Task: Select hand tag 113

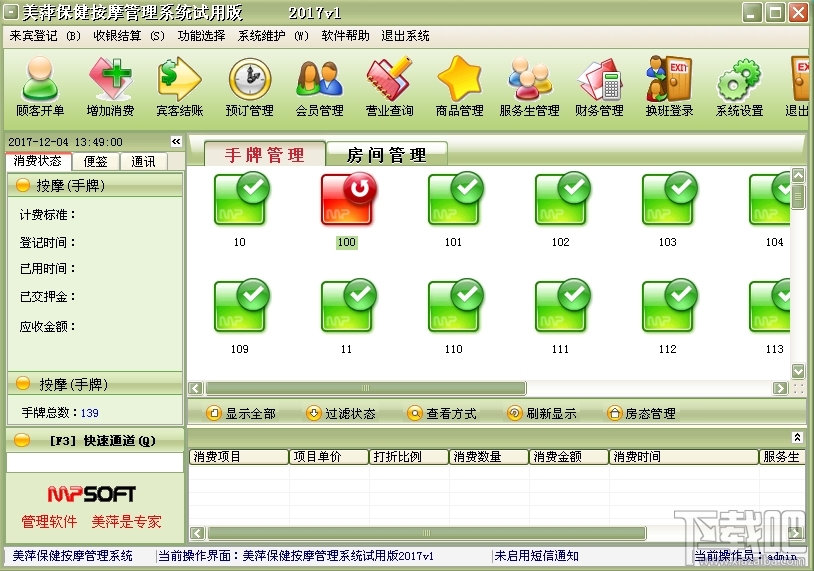Action: point(769,306)
